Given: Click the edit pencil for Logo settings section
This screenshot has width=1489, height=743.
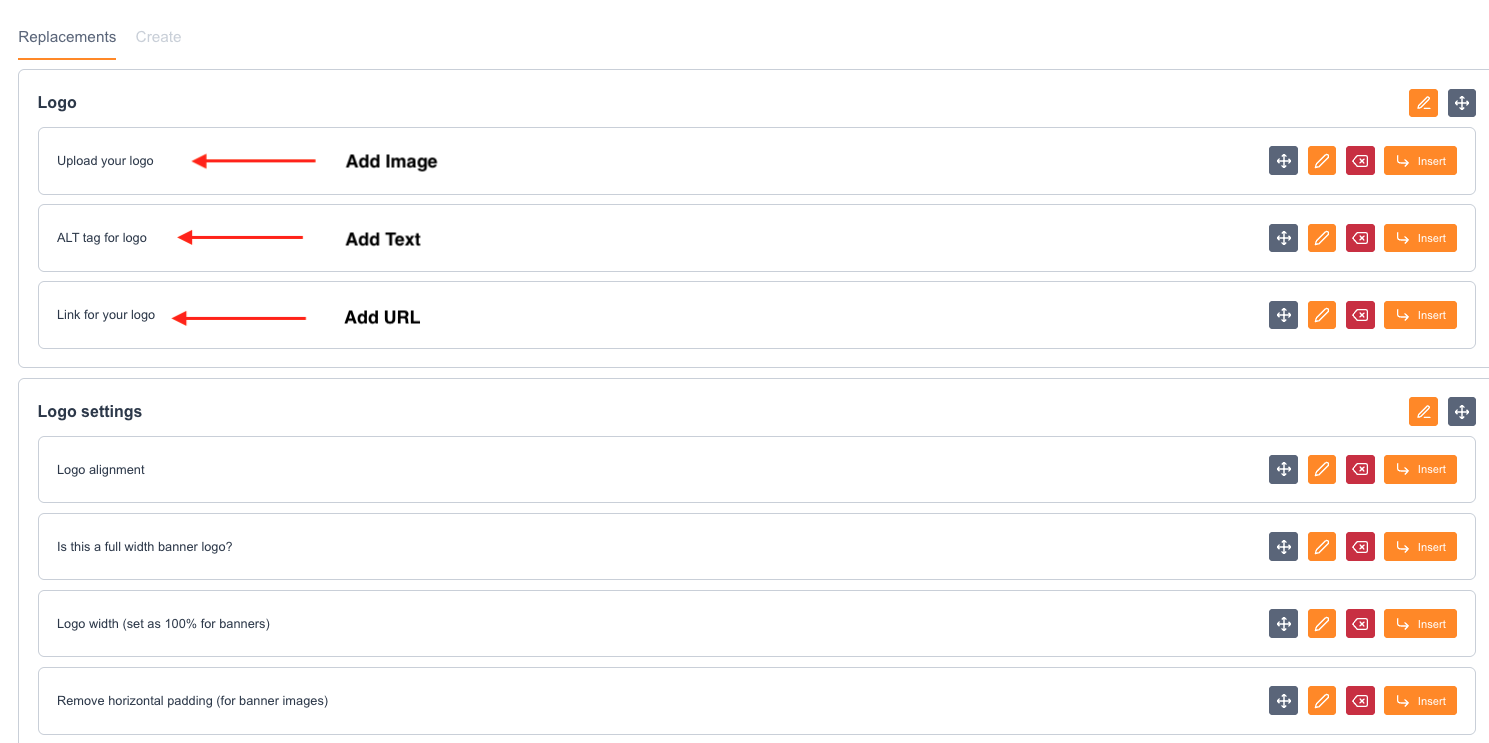Looking at the screenshot, I should (1423, 411).
